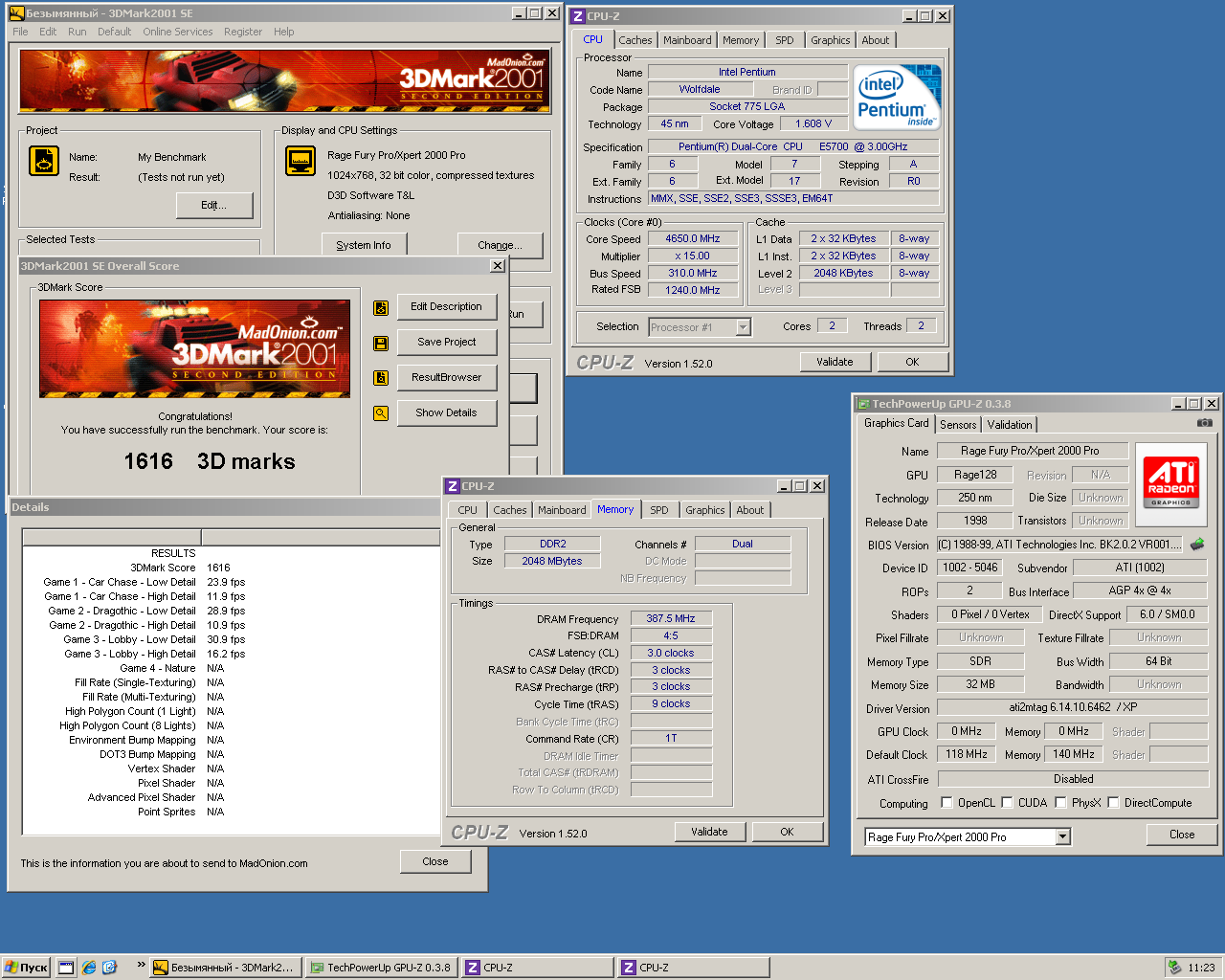The height and width of the screenshot is (980, 1225).
Task: Enable the DirectCompute checkbox in GPU-Z
Action: 1113,803
